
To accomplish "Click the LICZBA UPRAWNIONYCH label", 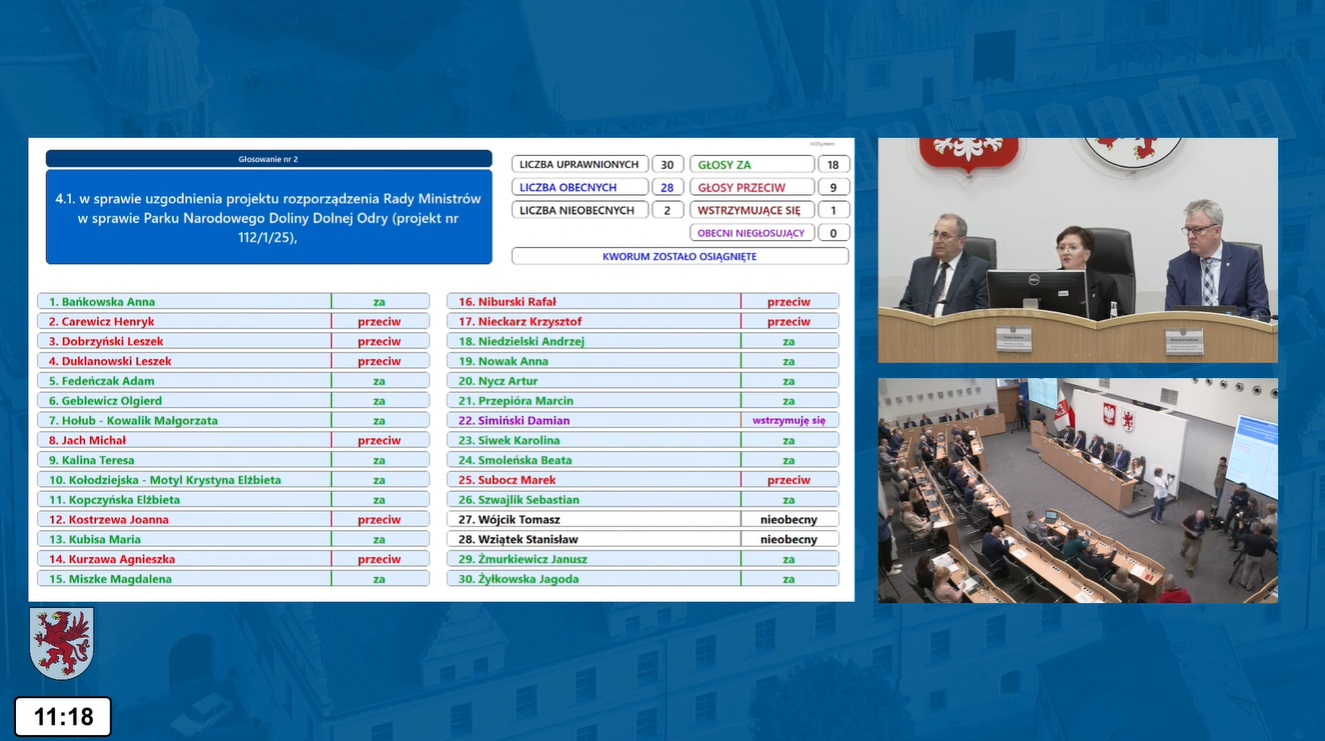I will [579, 164].
